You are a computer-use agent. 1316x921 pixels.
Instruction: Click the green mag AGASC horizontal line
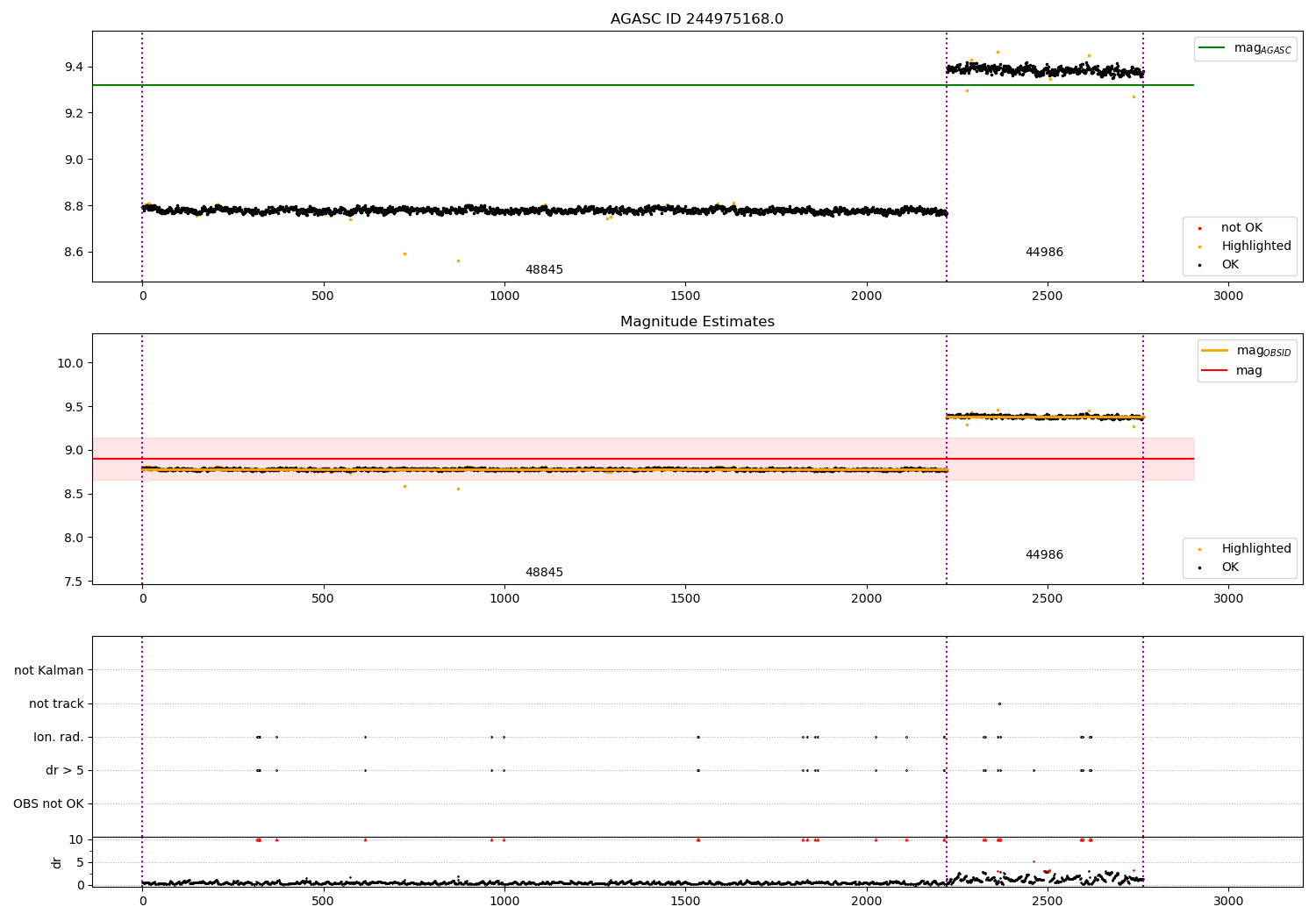coord(643,85)
